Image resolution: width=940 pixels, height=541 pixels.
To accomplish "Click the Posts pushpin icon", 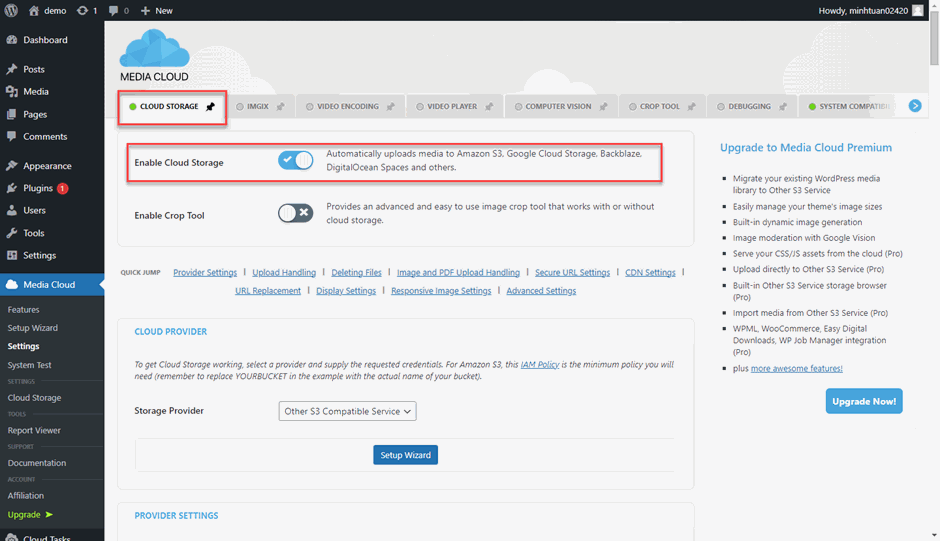I will pyautogui.click(x=12, y=69).
